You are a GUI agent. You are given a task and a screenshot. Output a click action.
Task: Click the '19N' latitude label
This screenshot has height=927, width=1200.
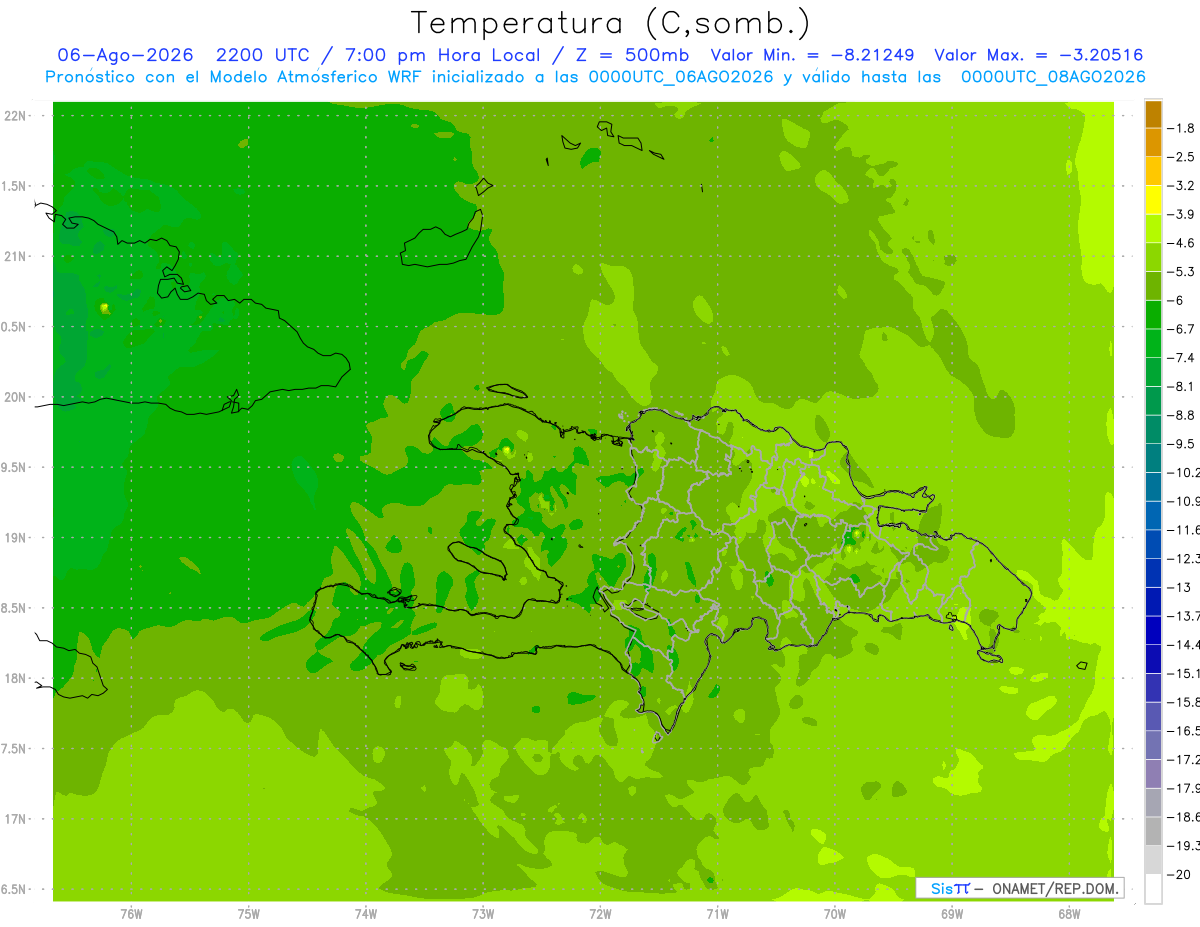(16, 538)
